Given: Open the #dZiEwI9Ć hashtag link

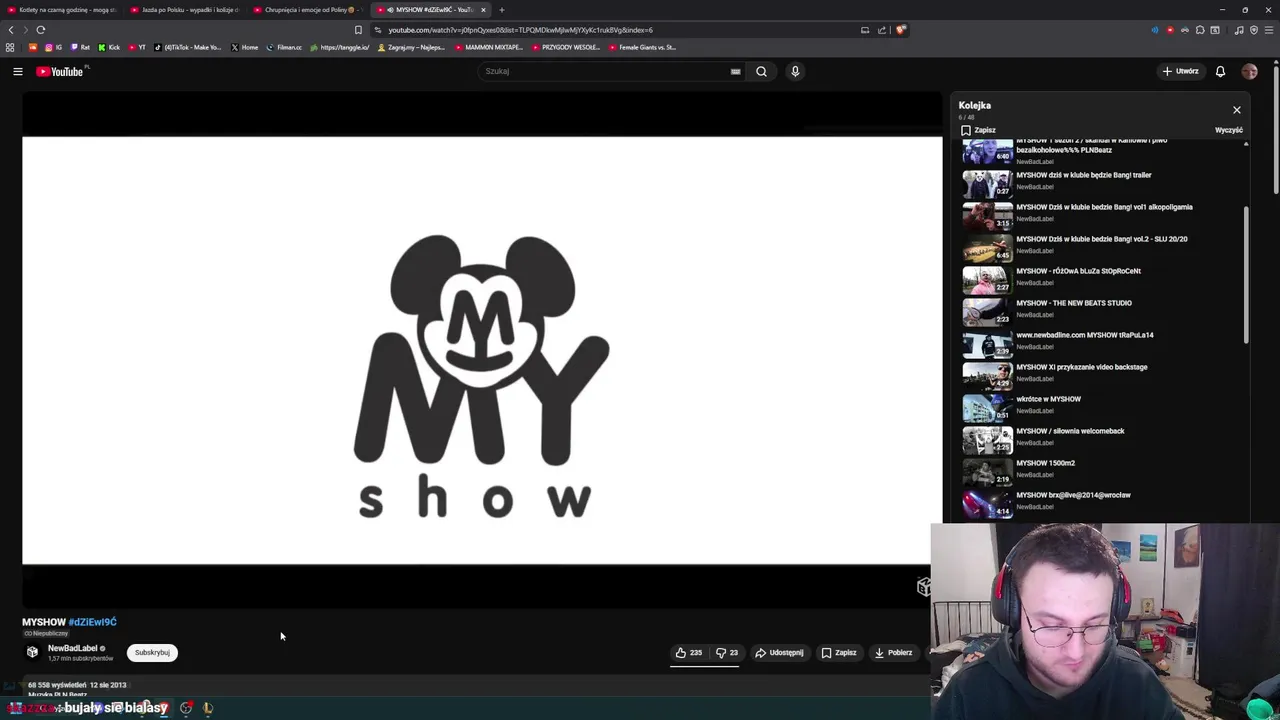Looking at the screenshot, I should pyautogui.click(x=93, y=622).
